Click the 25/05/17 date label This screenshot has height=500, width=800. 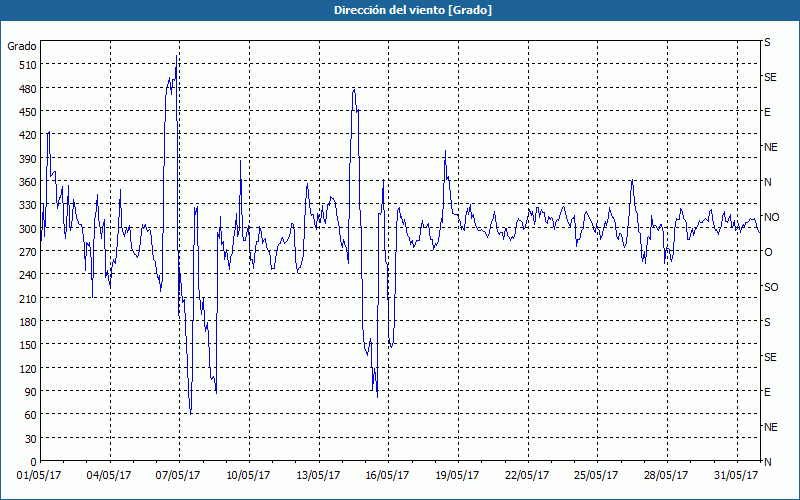pyautogui.click(x=596, y=476)
